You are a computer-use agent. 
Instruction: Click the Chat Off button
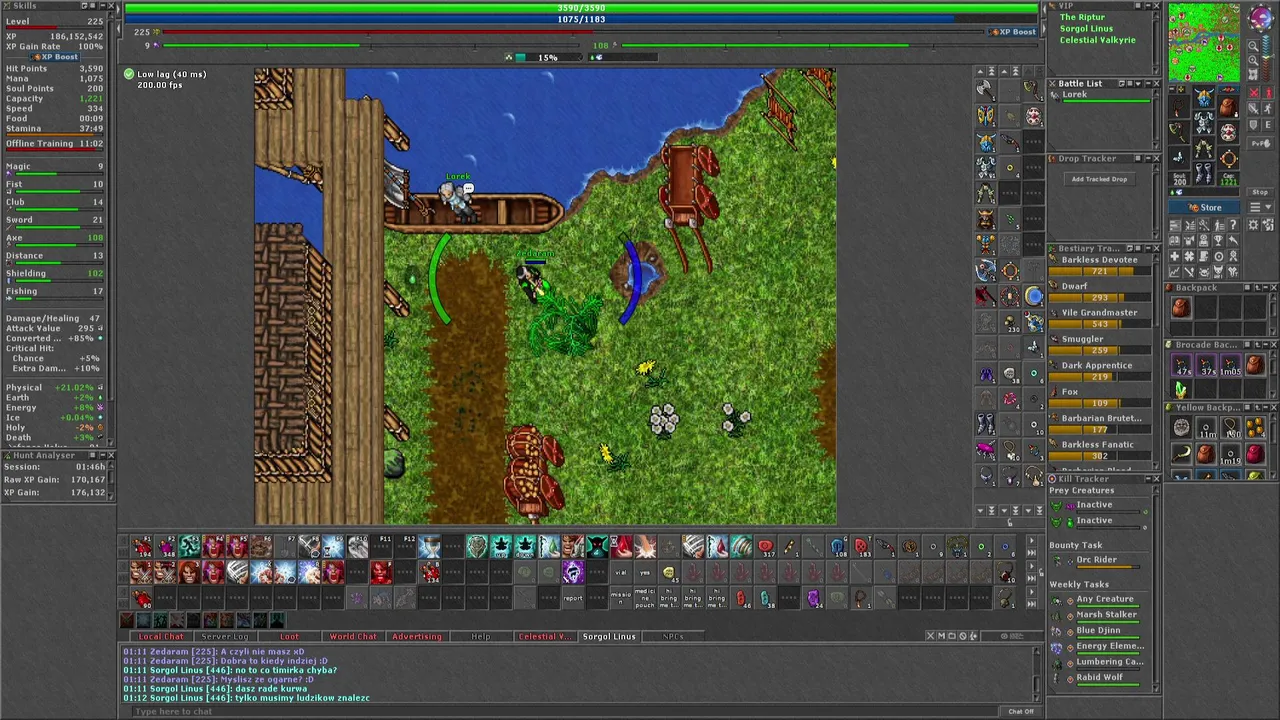pos(1021,711)
